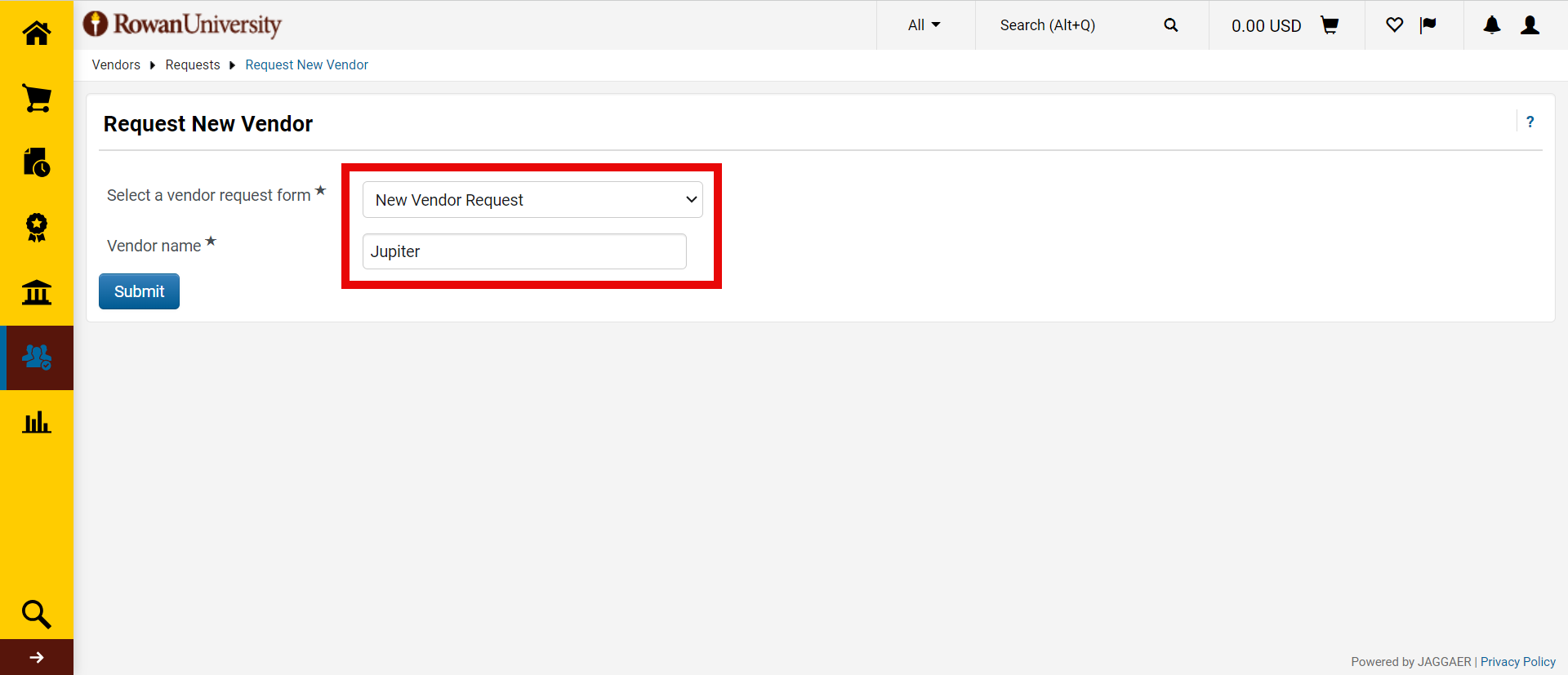1568x675 pixels.
Task: Click the Vendor name input field
Action: [x=524, y=251]
